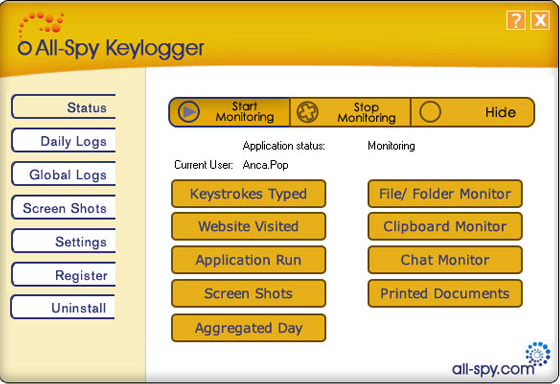Click the circle icon beside Hide
Screen dimensions: 560x384
[430, 112]
